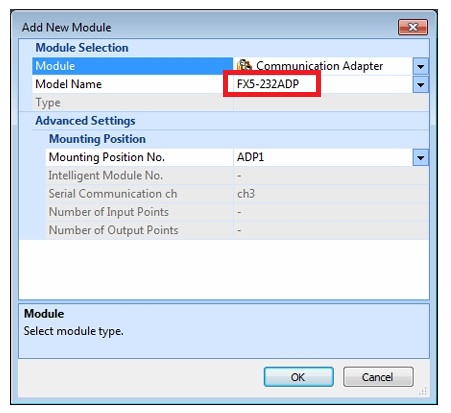Click the Communication Adapter value text
This screenshot has width=451, height=413.
tap(319, 66)
